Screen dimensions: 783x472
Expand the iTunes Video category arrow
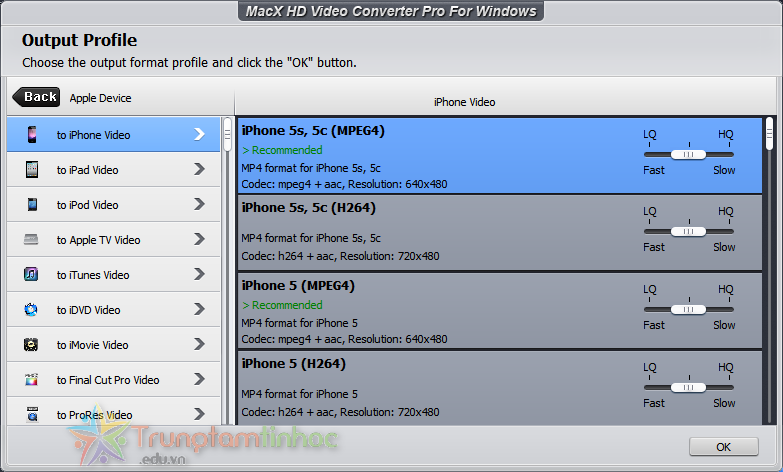point(199,274)
